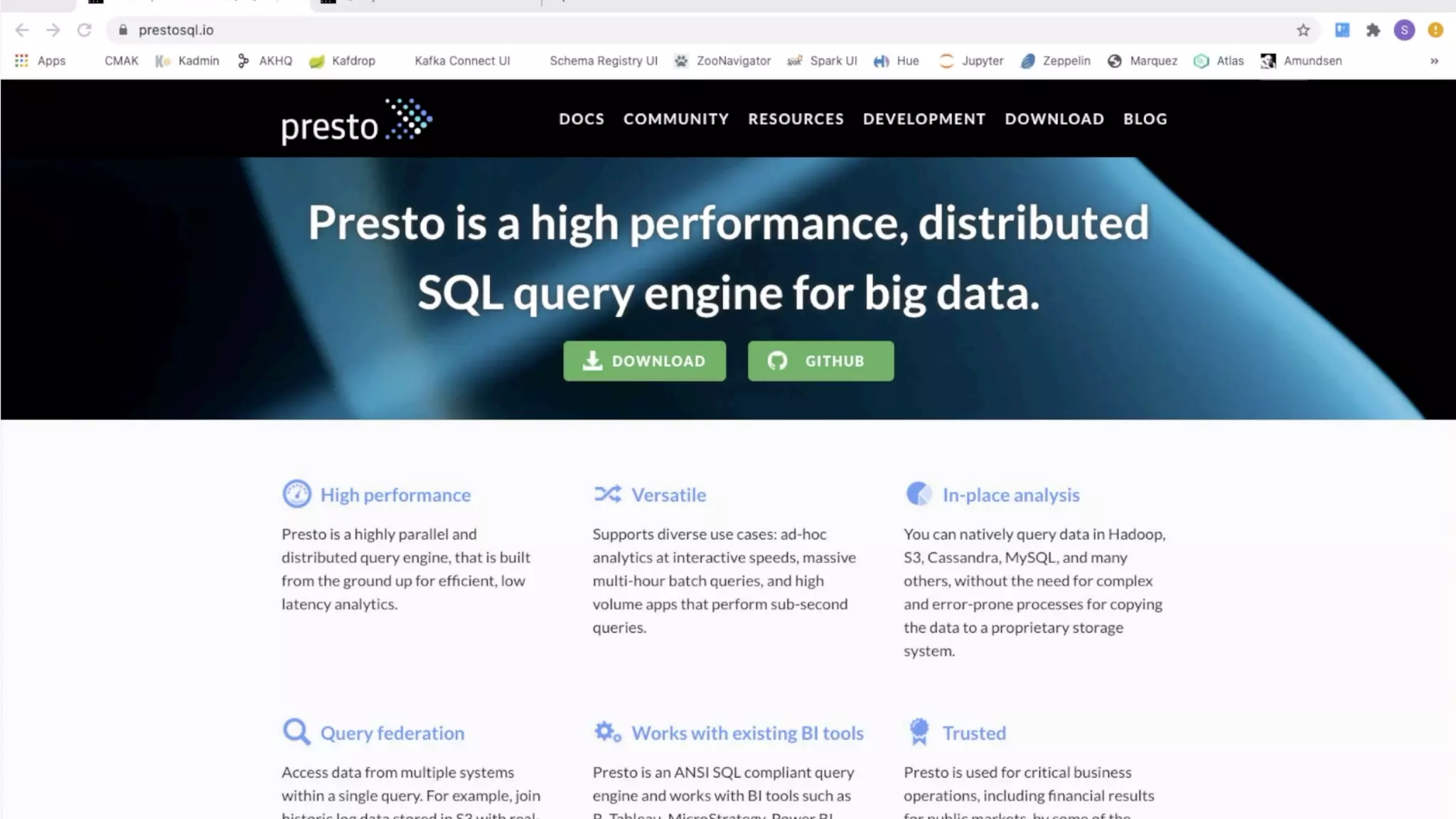Click the purple profile avatar icon
Viewport: 1456px width, 819px height.
[1403, 30]
